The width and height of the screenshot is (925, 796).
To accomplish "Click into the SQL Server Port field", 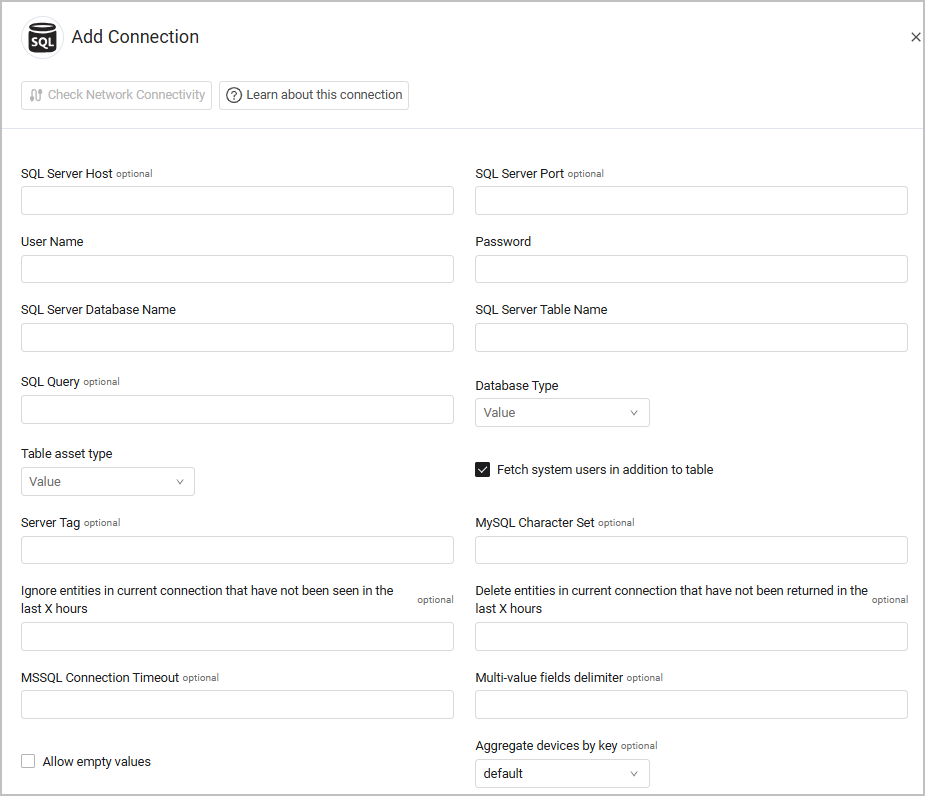I will coord(691,201).
